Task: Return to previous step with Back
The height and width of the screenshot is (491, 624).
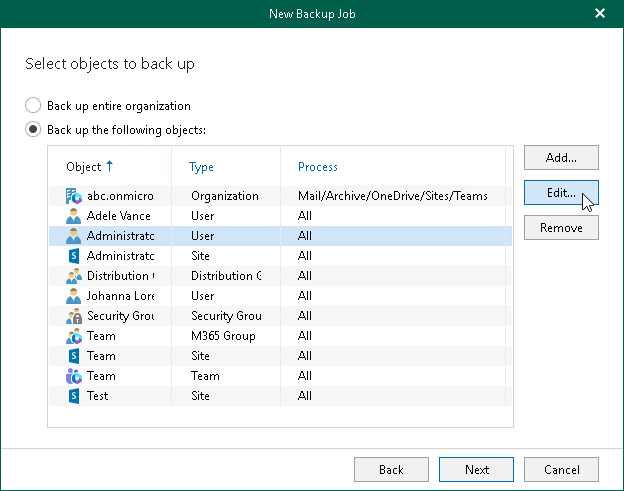Action: tap(391, 469)
